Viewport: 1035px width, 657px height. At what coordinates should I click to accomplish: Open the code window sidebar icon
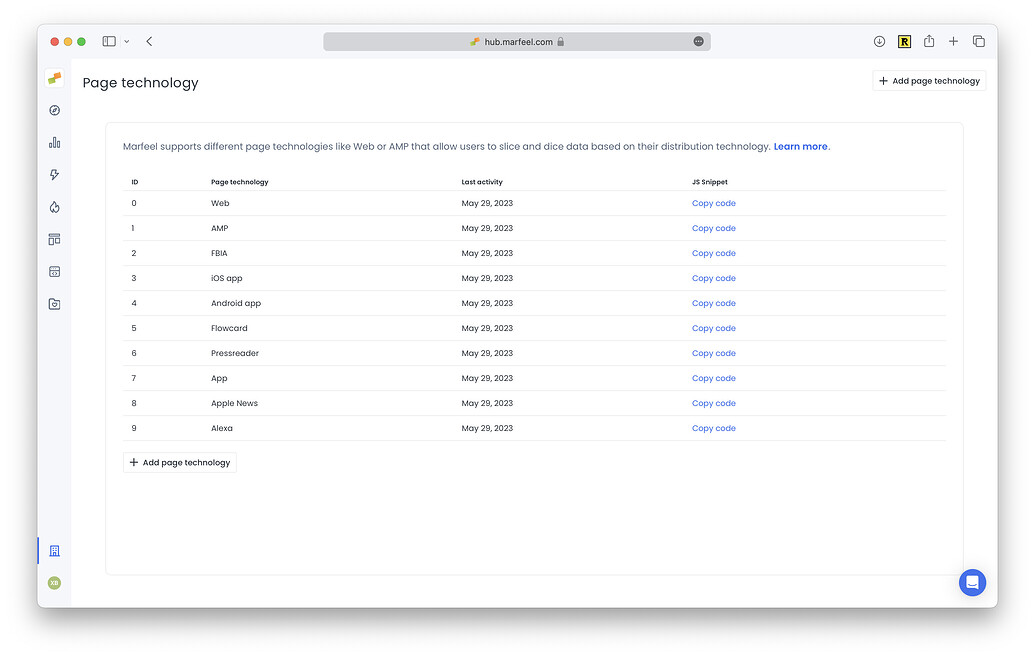point(54,271)
